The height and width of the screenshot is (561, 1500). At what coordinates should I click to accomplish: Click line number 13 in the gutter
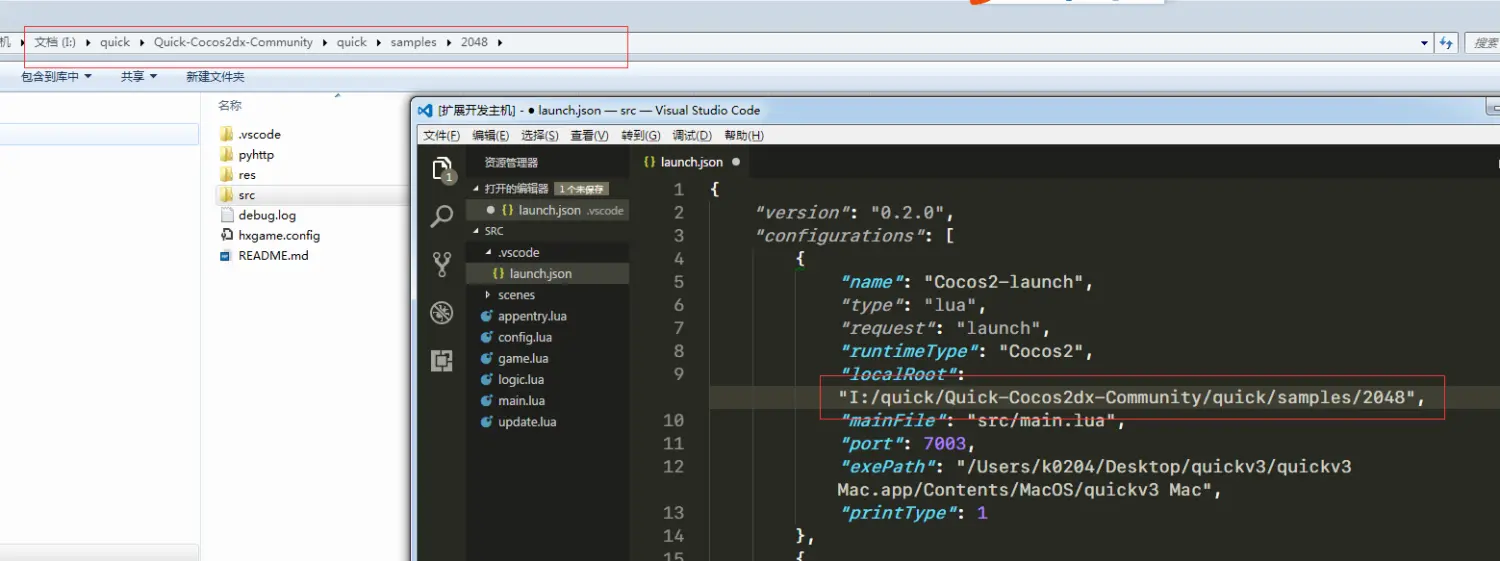point(673,513)
